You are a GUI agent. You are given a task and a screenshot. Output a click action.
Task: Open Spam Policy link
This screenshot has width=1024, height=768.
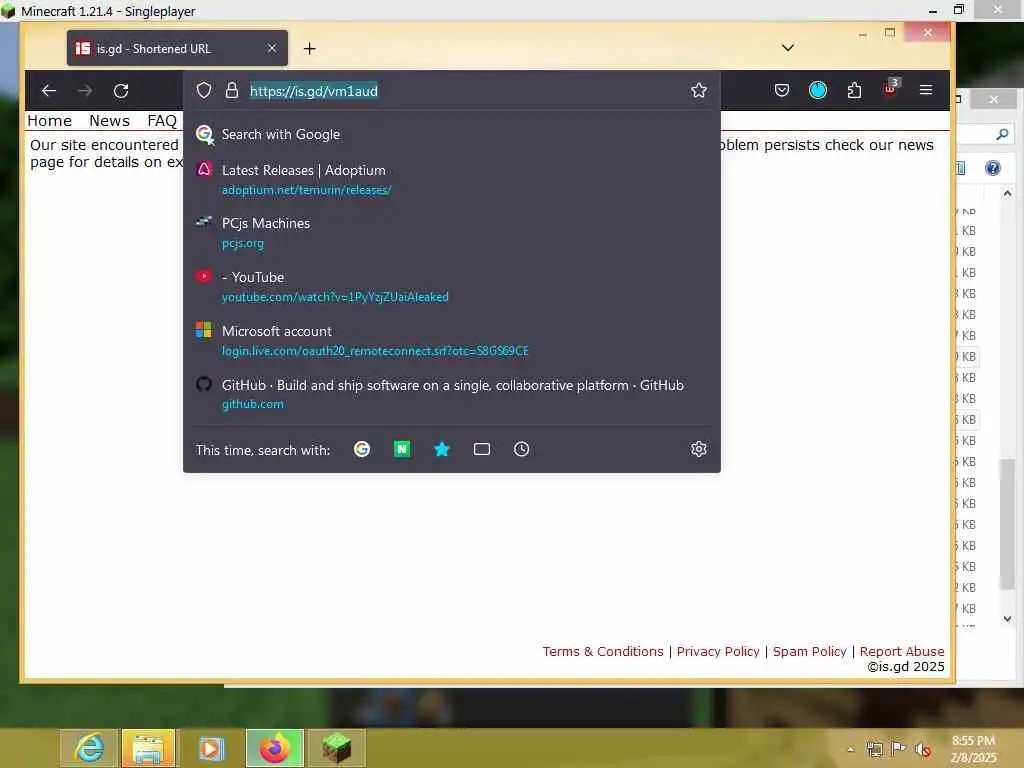tap(810, 651)
